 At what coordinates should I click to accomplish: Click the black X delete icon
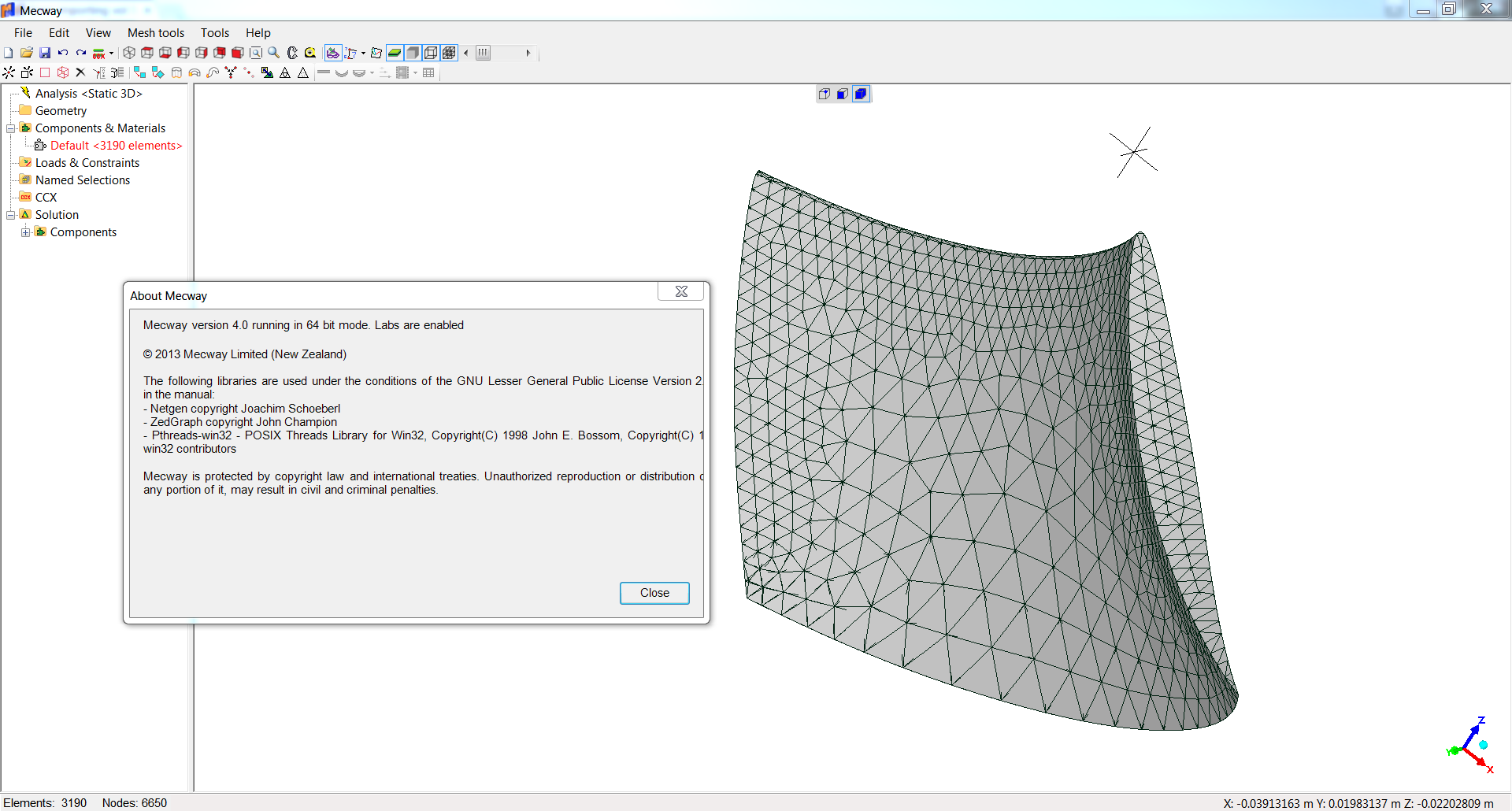point(80,72)
